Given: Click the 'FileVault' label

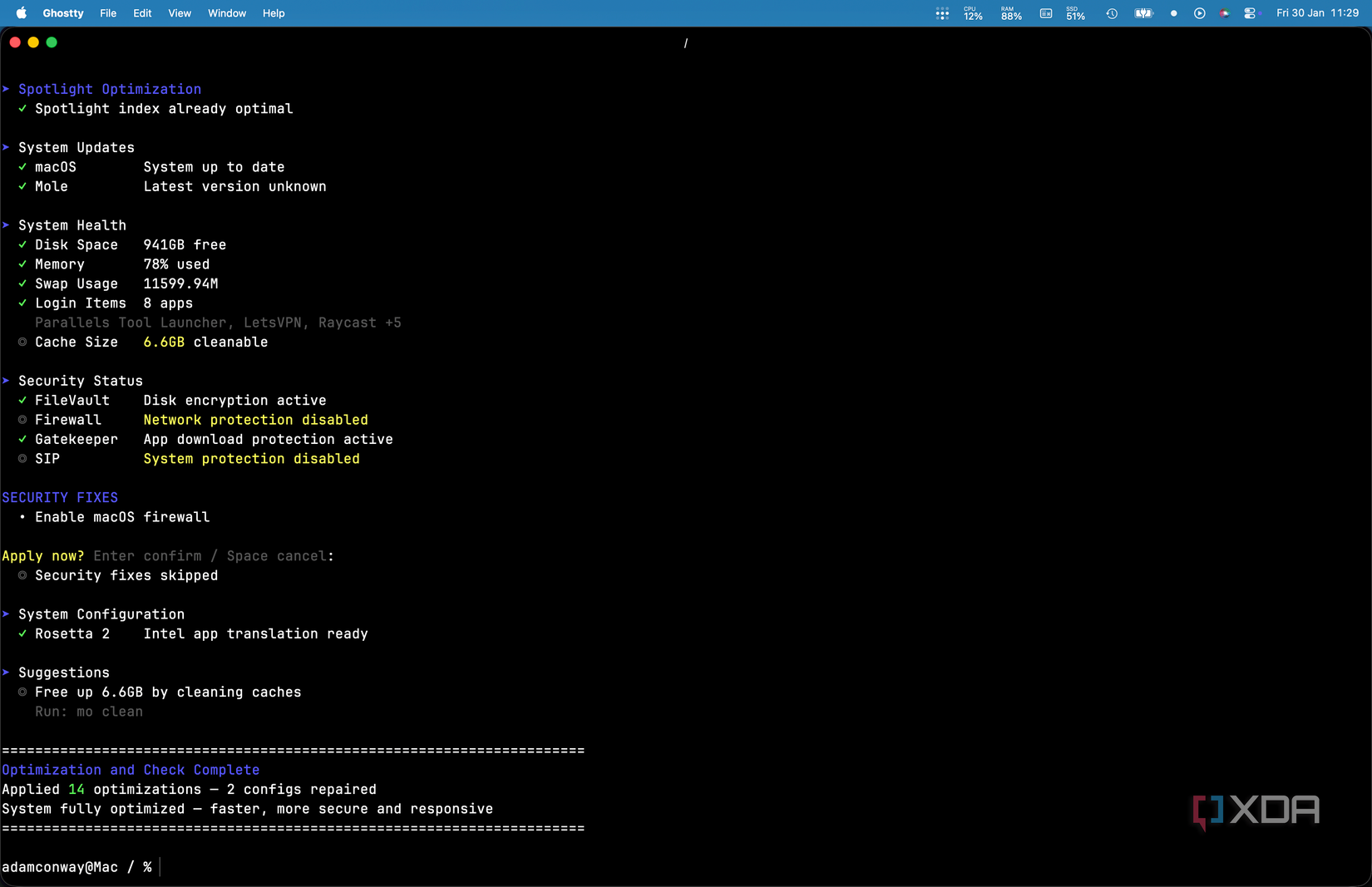Looking at the screenshot, I should [72, 401].
